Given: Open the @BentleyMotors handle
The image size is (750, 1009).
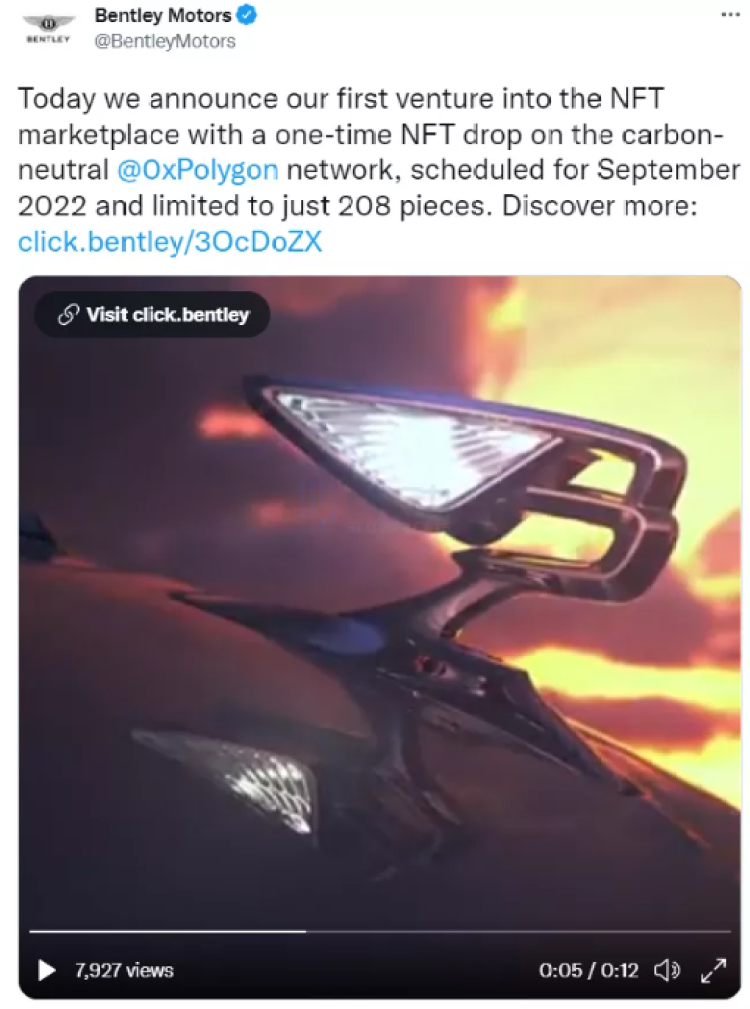Looking at the screenshot, I should pos(165,41).
